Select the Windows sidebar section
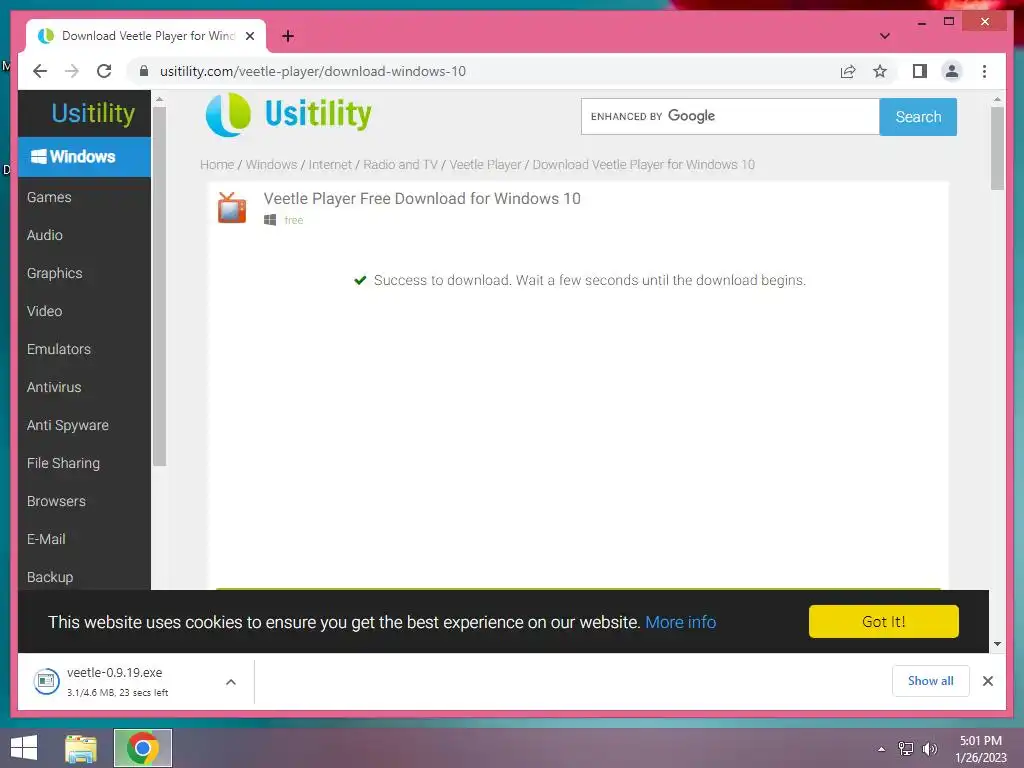The height and width of the screenshot is (768, 1024). (x=84, y=157)
